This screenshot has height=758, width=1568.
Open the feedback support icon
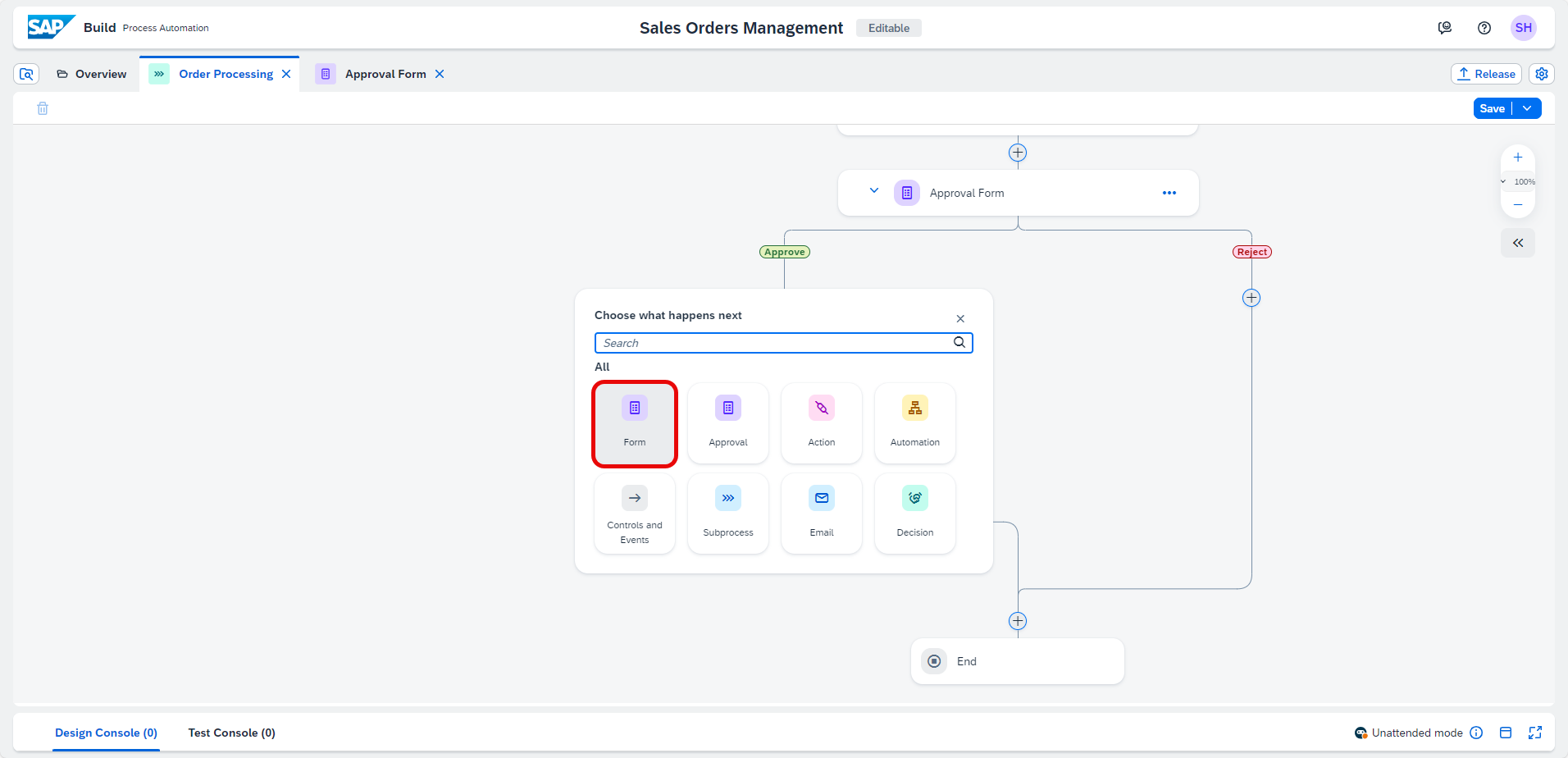(x=1445, y=28)
